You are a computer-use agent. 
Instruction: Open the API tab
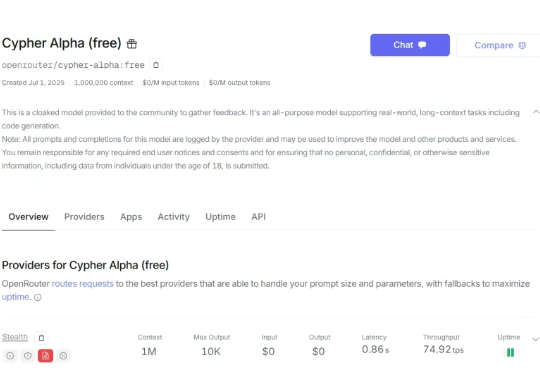pyautogui.click(x=259, y=217)
